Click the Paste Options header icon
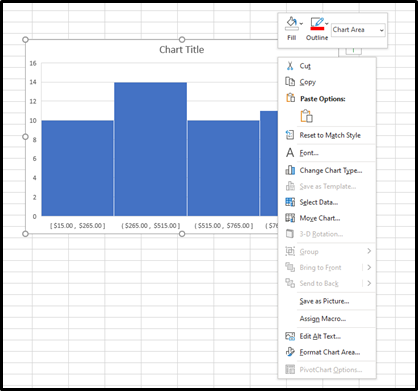The width and height of the screenshot is (418, 391). coord(290,98)
